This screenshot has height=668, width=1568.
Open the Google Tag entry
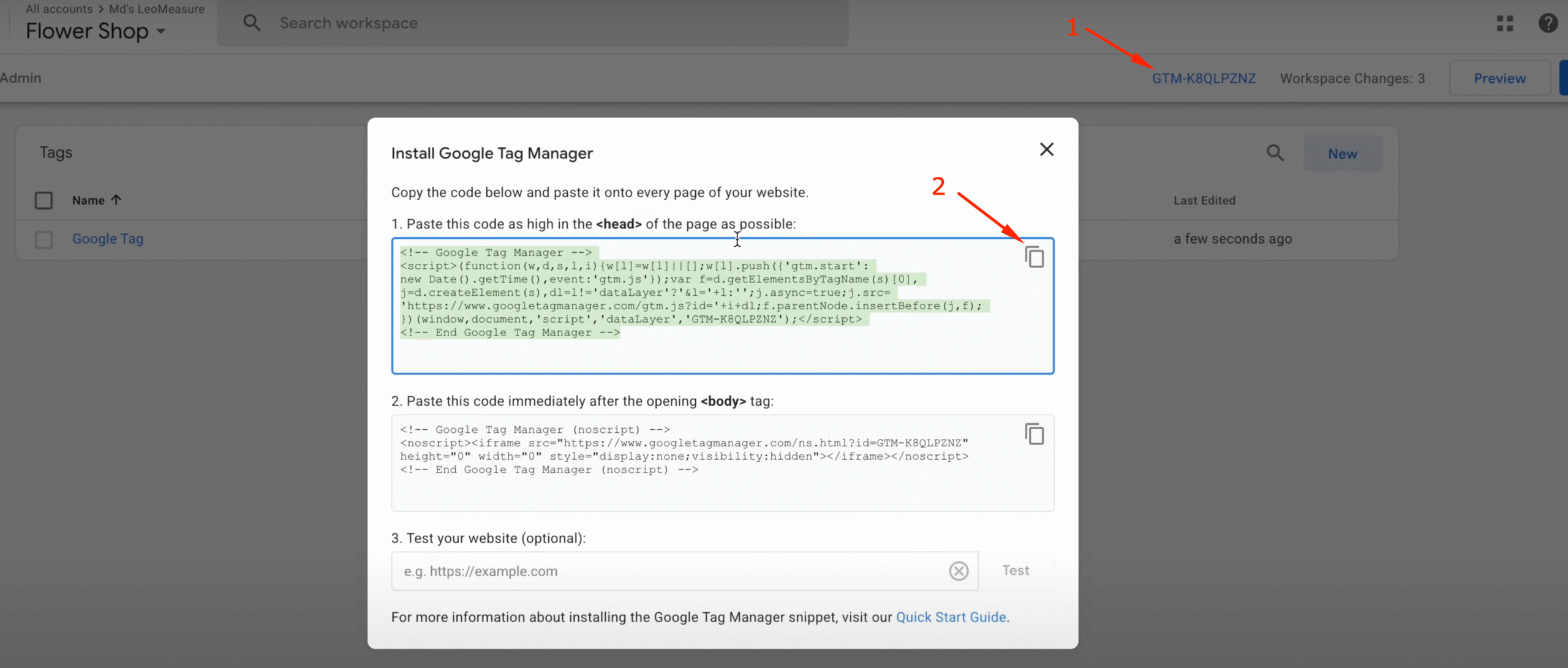point(108,239)
